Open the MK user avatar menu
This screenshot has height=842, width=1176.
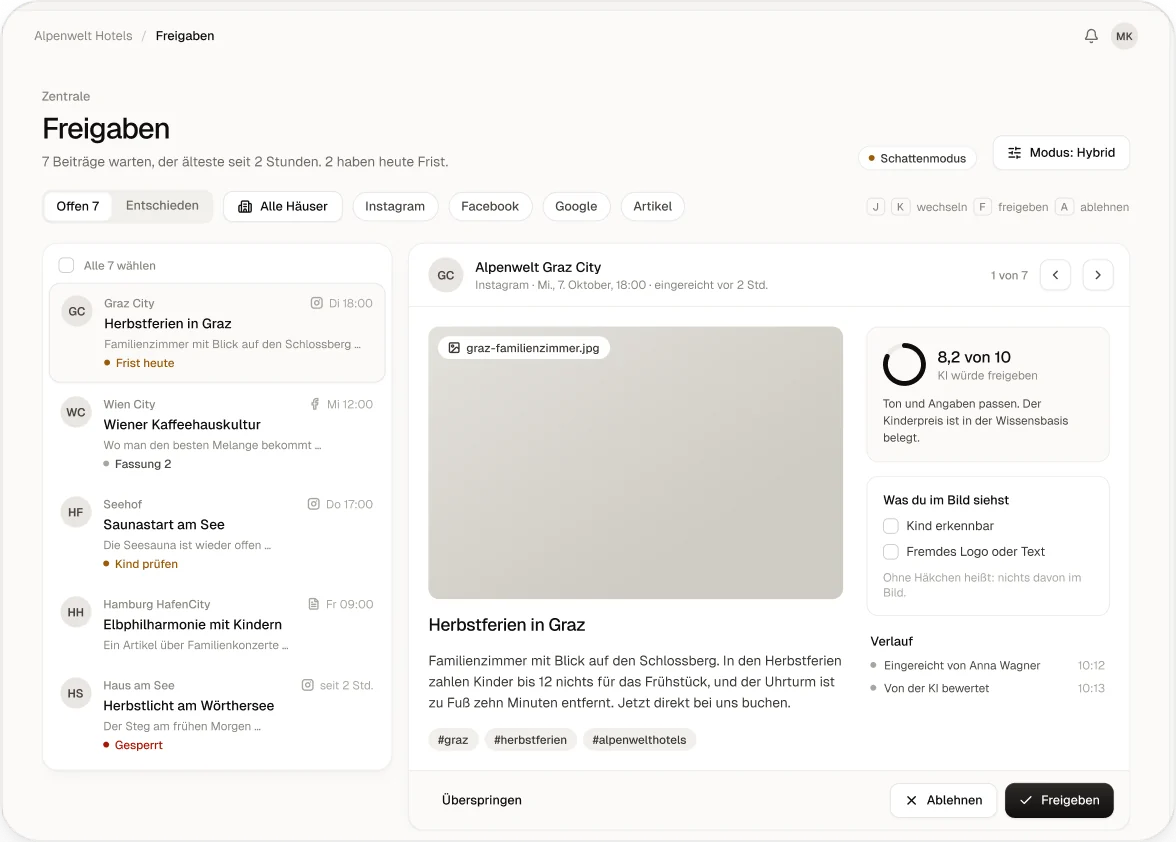pyautogui.click(x=1124, y=36)
